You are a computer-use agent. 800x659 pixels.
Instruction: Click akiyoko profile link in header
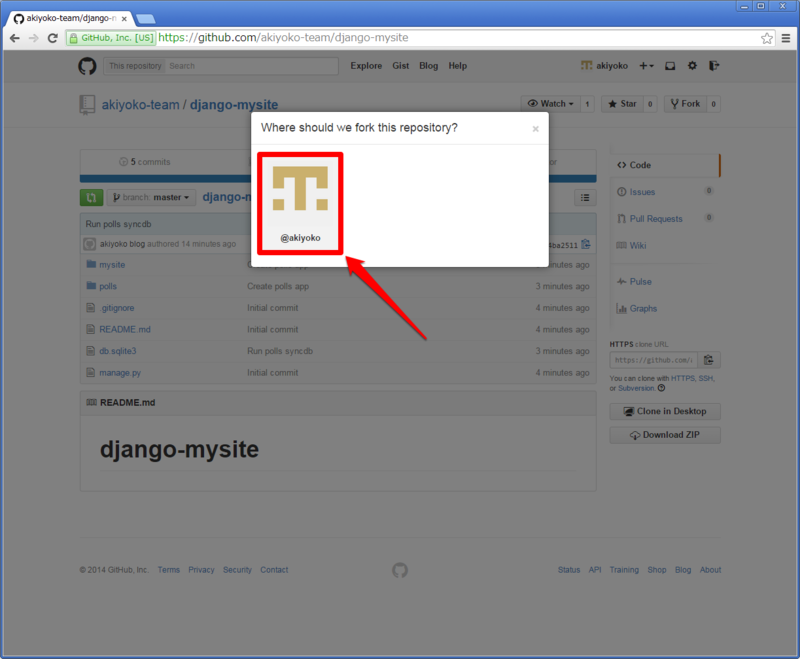click(x=605, y=66)
